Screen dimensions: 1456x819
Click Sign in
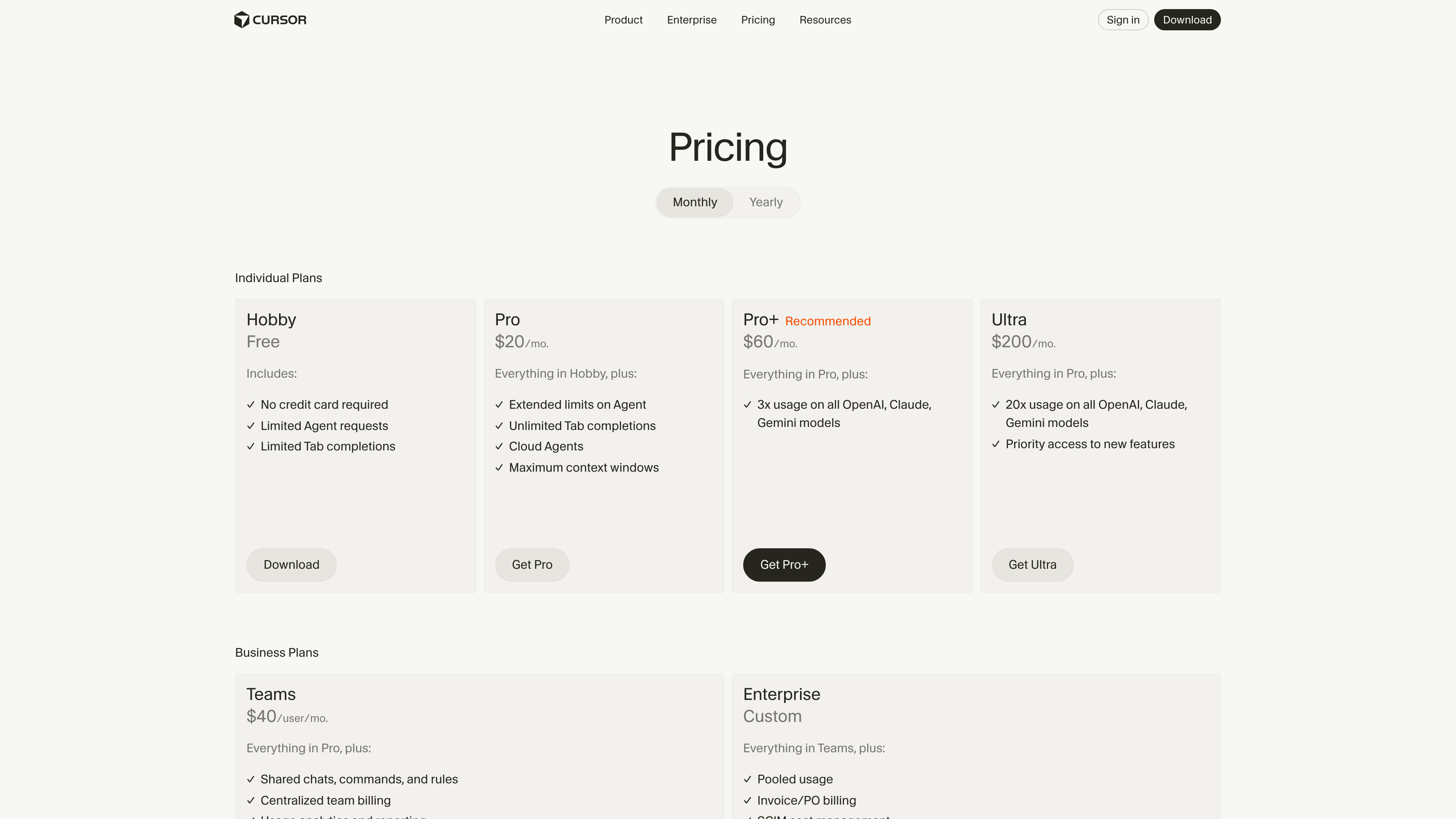pyautogui.click(x=1122, y=19)
